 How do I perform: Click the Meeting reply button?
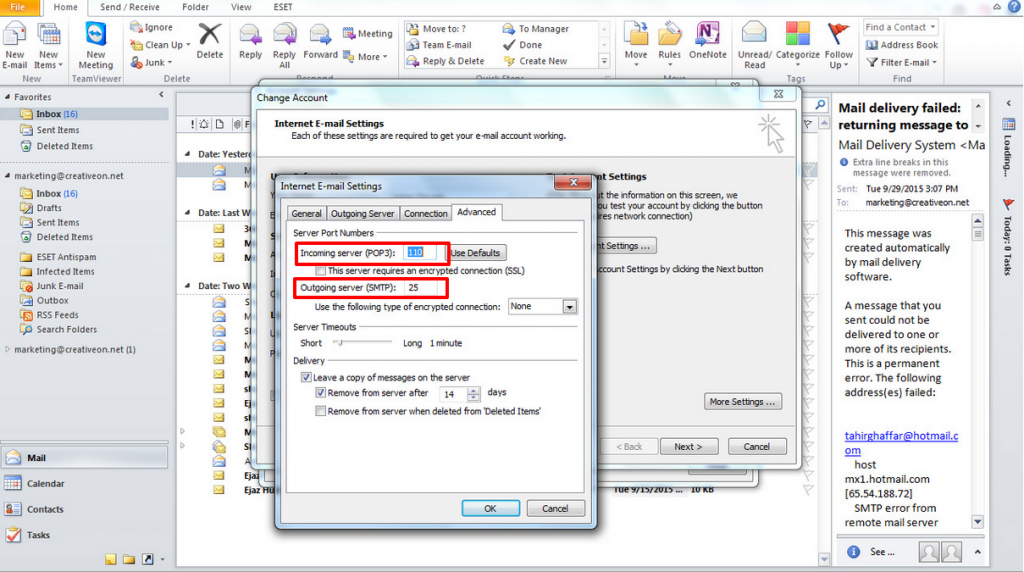click(x=368, y=33)
